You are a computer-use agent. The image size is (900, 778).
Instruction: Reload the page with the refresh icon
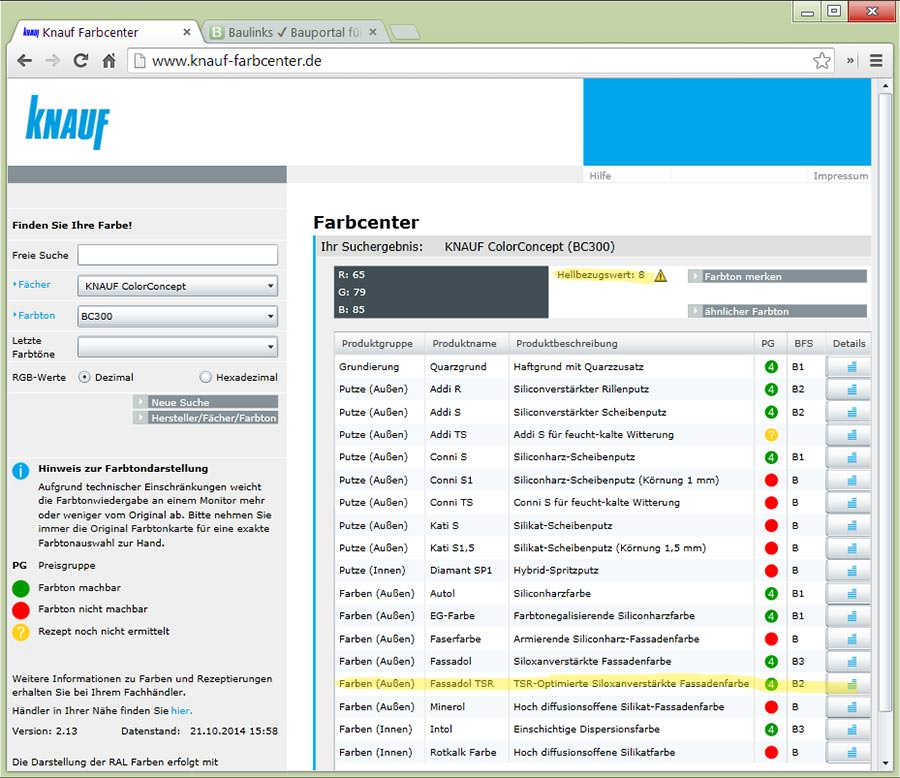tap(81, 60)
